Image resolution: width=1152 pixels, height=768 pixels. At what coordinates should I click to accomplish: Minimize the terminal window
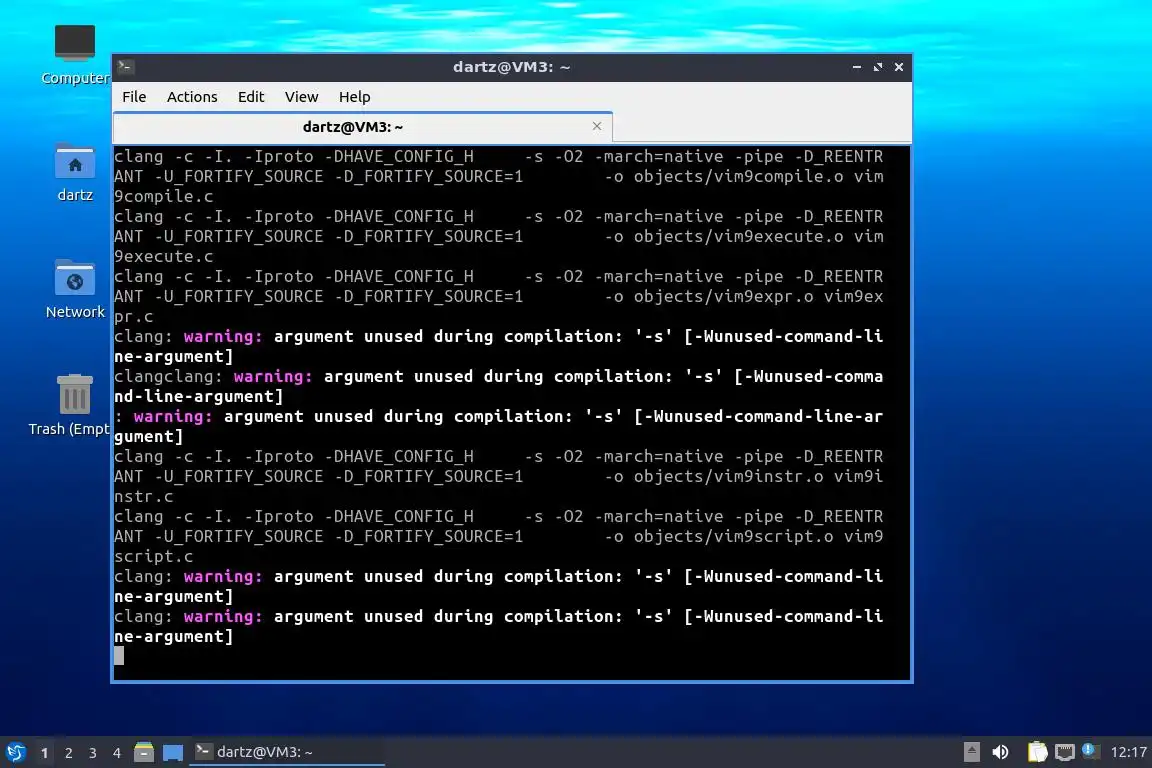pyautogui.click(x=857, y=67)
